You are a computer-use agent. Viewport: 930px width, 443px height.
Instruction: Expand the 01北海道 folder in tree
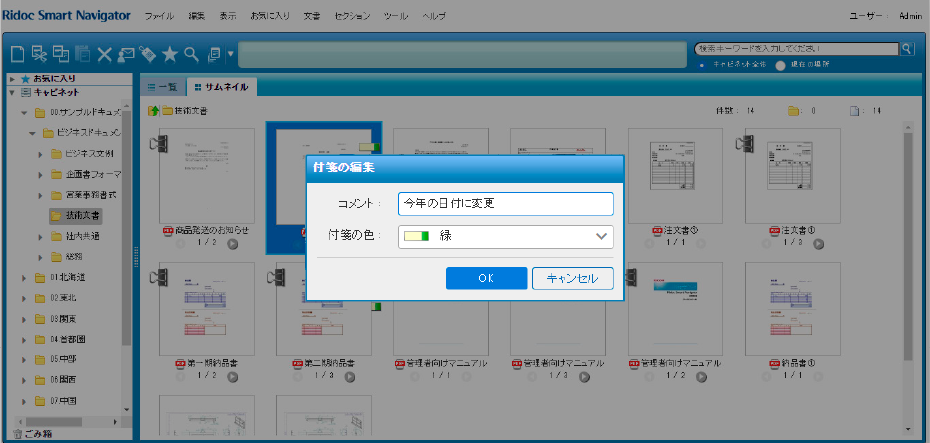click(26, 277)
